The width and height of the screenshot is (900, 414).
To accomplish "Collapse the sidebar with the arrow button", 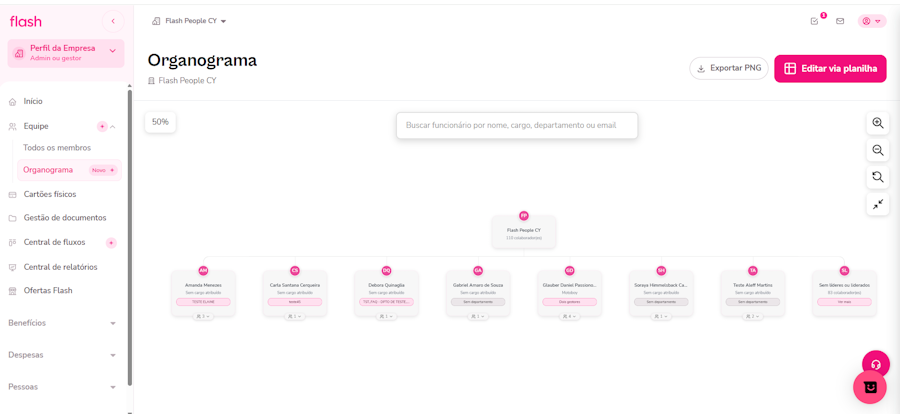I will (x=113, y=21).
